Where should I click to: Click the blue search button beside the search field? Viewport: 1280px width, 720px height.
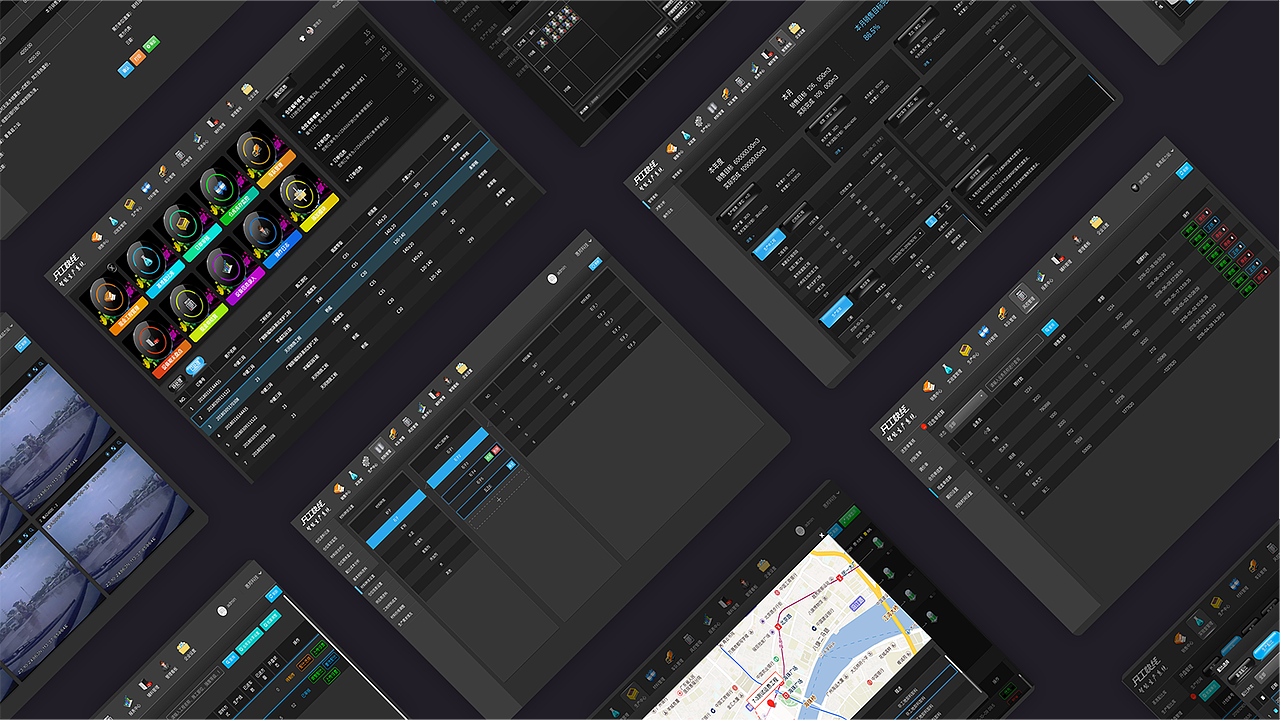[x=1049, y=325]
